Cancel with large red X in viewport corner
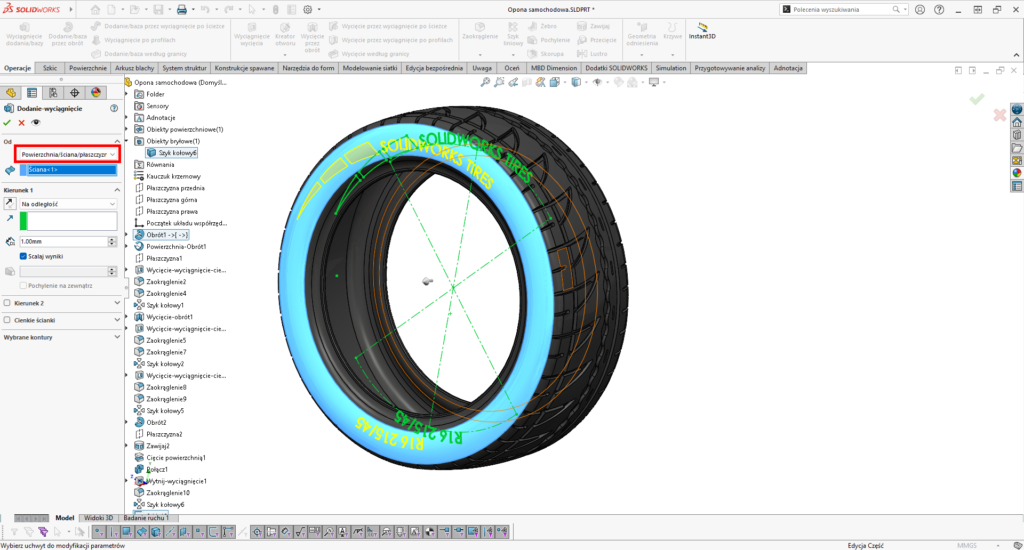The width and height of the screenshot is (1024, 550). coord(1000,115)
